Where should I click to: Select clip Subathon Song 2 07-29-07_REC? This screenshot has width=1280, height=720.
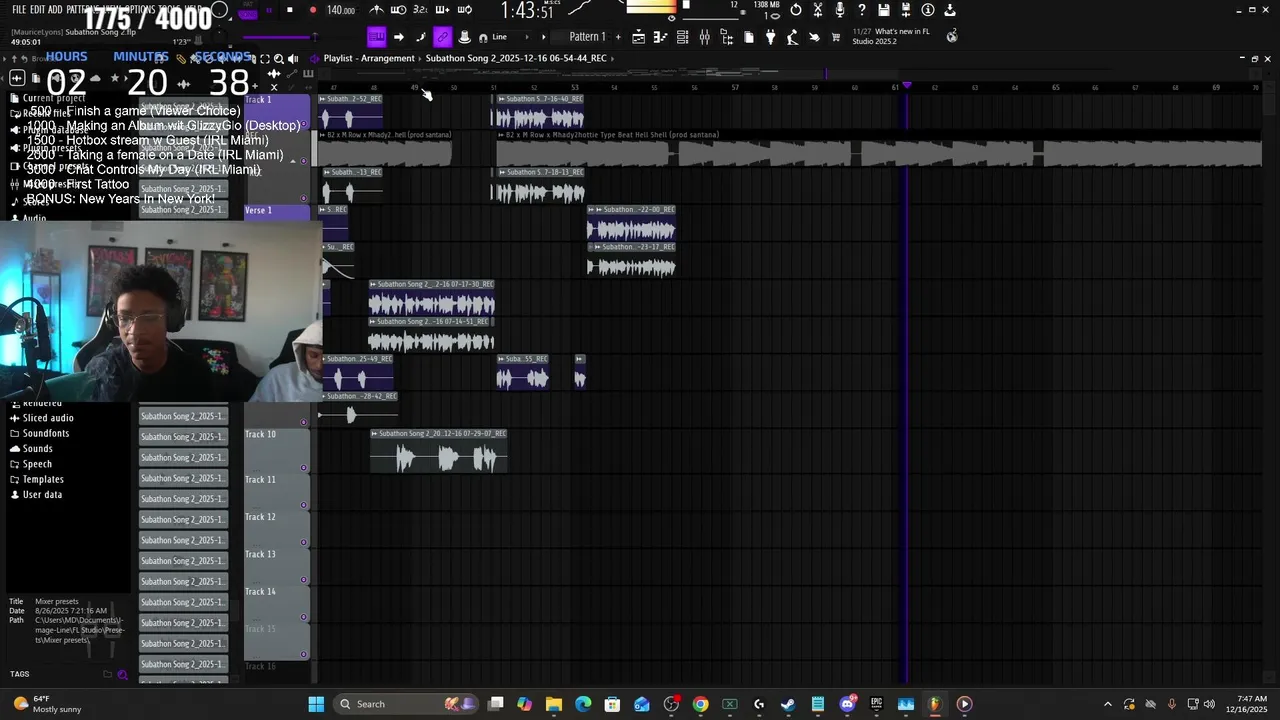[439, 451]
